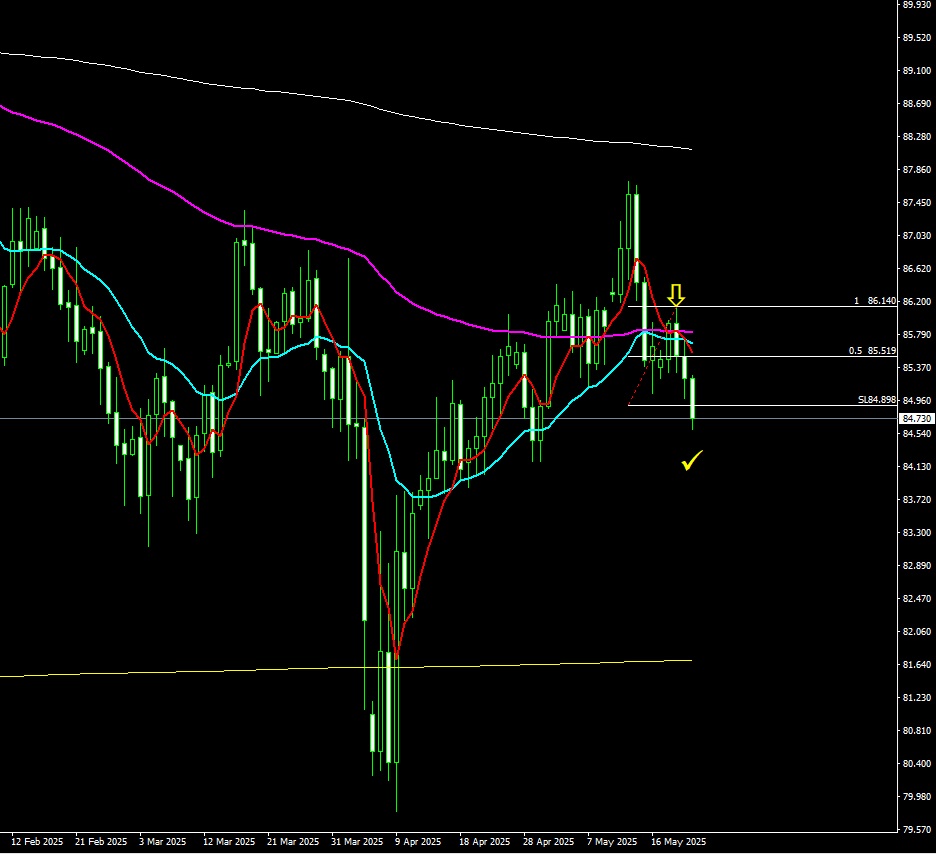936x854 pixels.
Task: Click the SL 84.898 level label
Action: 876,399
